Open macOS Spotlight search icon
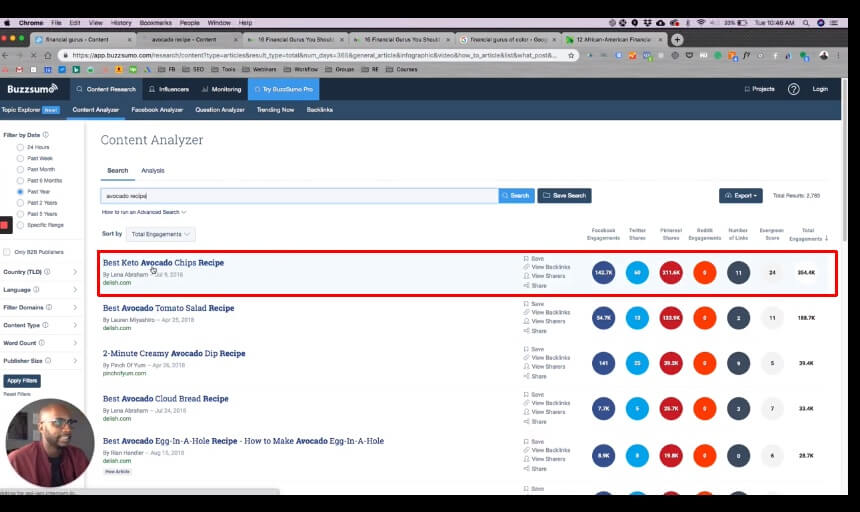The width and height of the screenshot is (860, 512). [806, 23]
